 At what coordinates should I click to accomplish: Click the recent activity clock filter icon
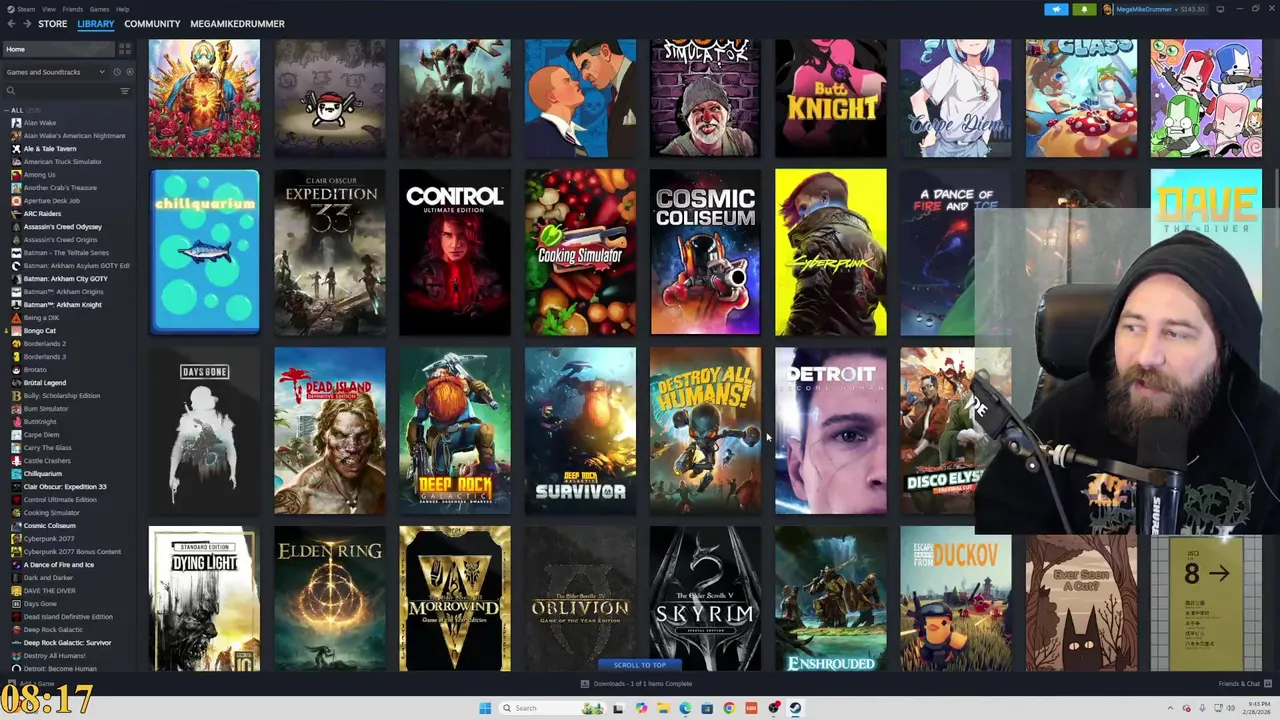[x=116, y=72]
